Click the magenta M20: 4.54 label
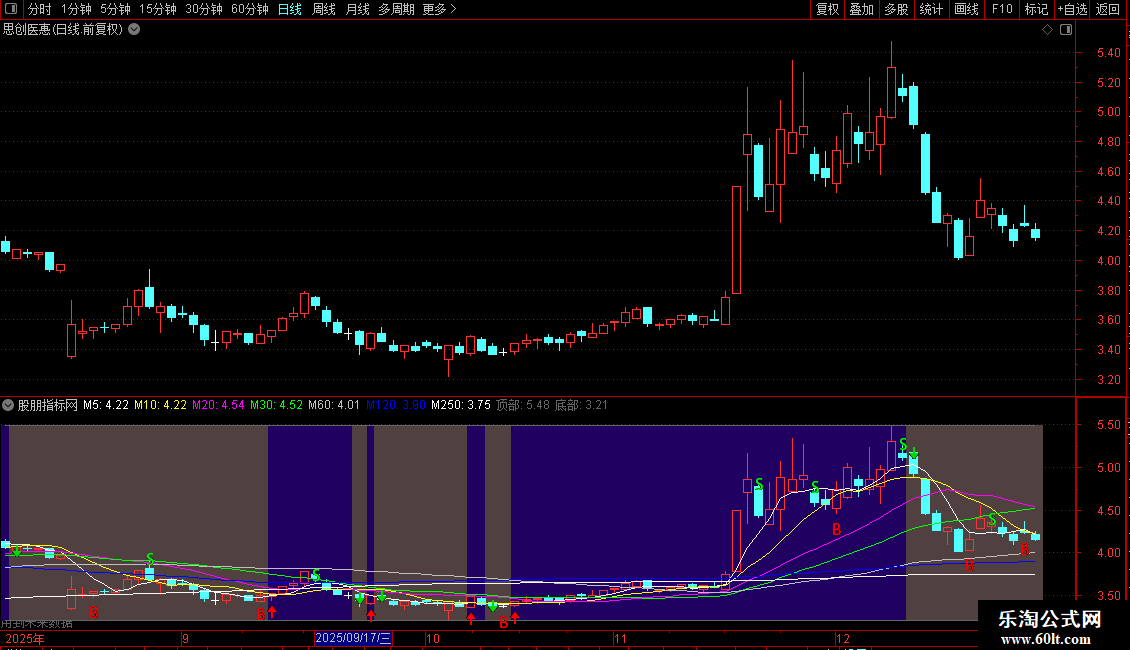The image size is (1130, 650). point(218,405)
